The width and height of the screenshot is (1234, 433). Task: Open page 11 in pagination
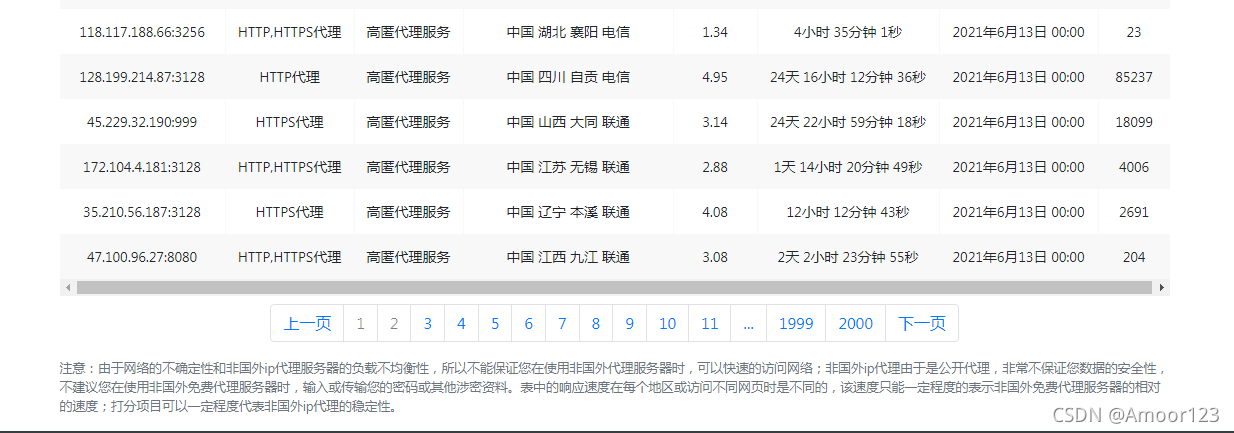coord(710,323)
